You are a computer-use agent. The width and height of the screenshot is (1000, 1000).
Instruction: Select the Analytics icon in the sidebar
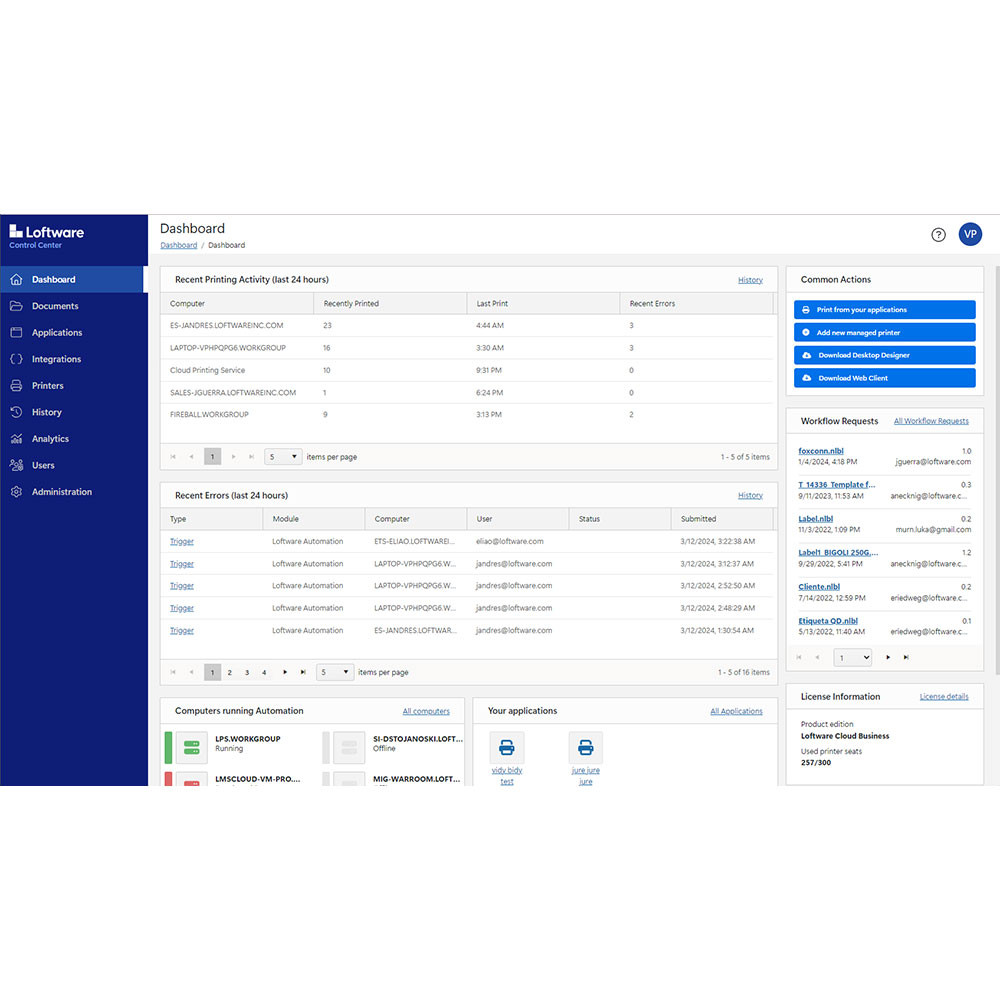(x=19, y=438)
